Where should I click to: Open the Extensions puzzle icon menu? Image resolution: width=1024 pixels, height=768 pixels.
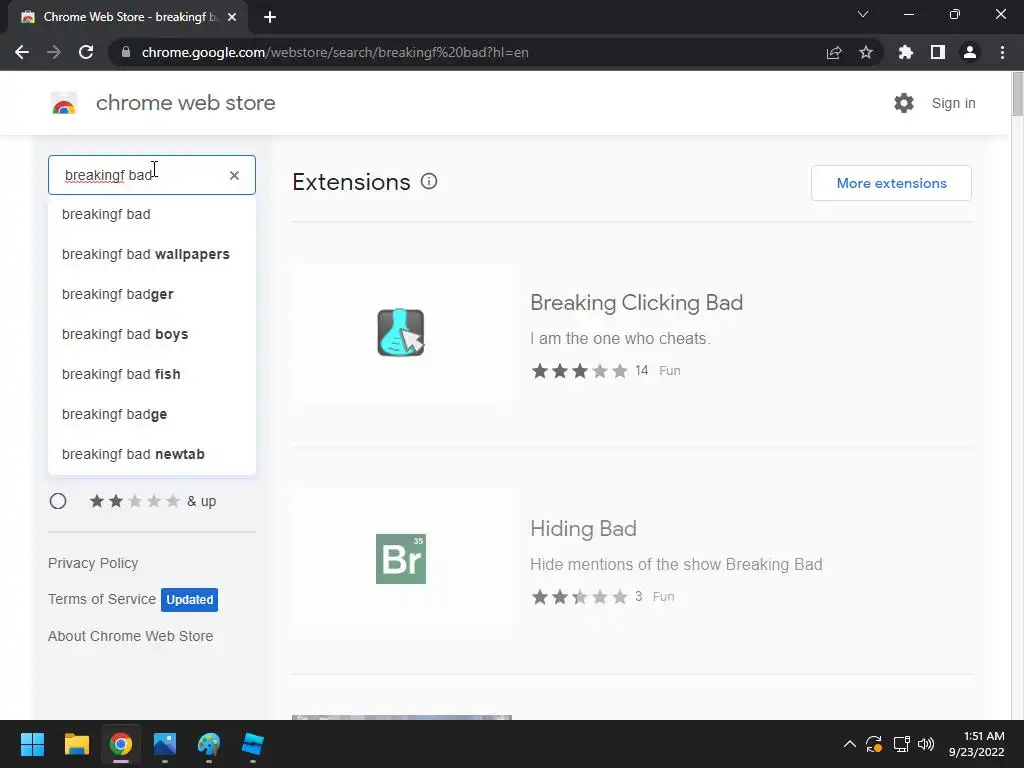tap(905, 52)
